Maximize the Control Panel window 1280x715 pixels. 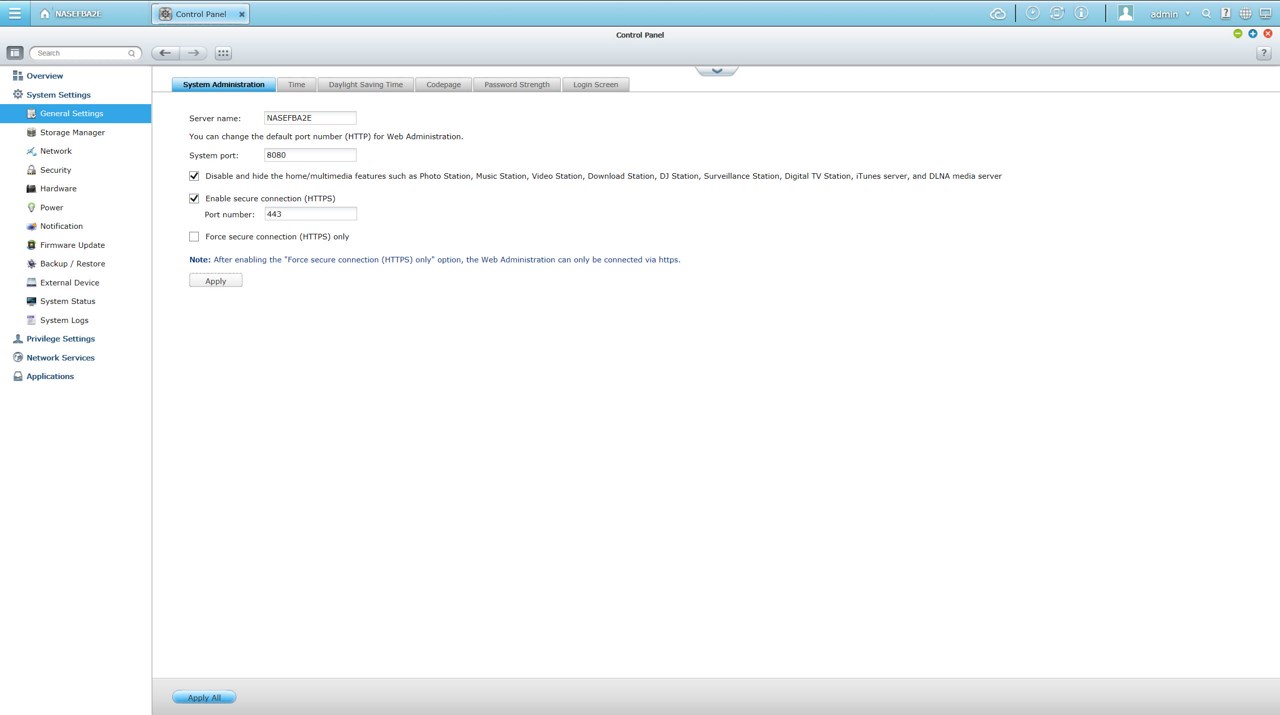pyautogui.click(x=1253, y=34)
